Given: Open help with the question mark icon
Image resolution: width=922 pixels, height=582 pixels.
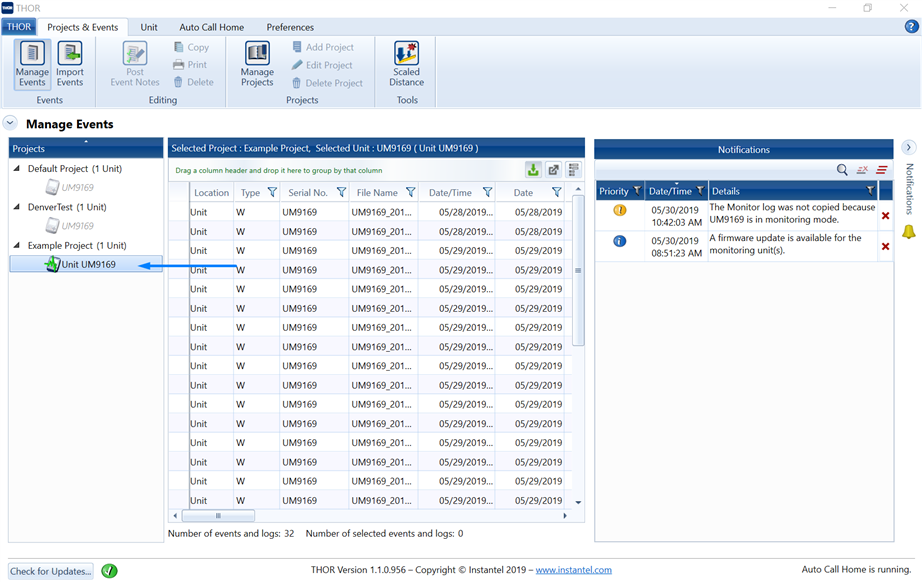Looking at the screenshot, I should click(x=910, y=27).
